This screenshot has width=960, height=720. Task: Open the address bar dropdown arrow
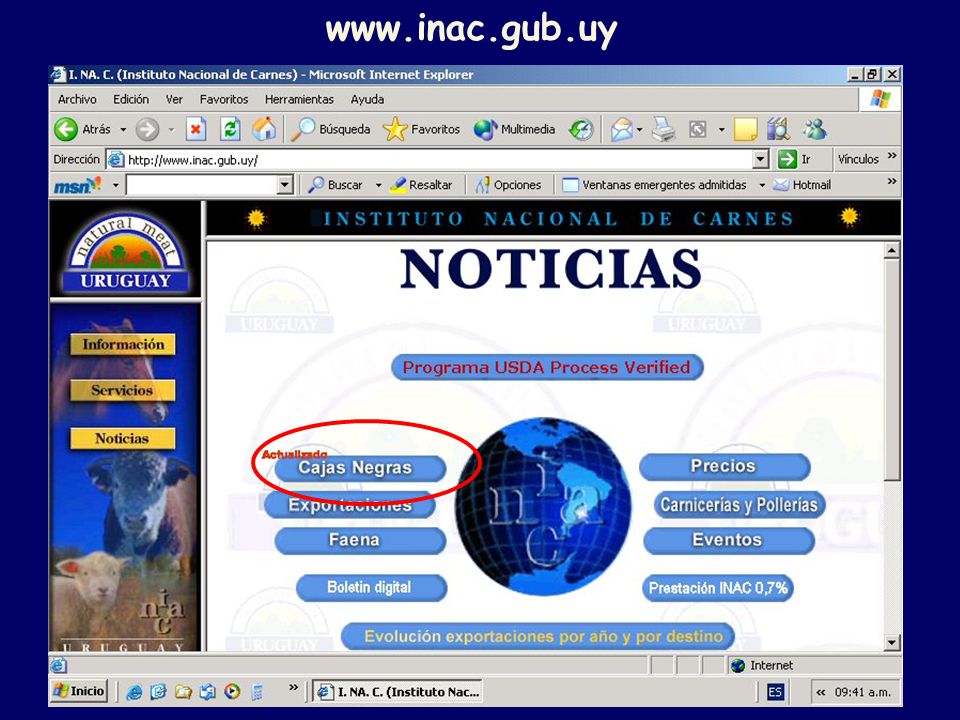click(760, 159)
